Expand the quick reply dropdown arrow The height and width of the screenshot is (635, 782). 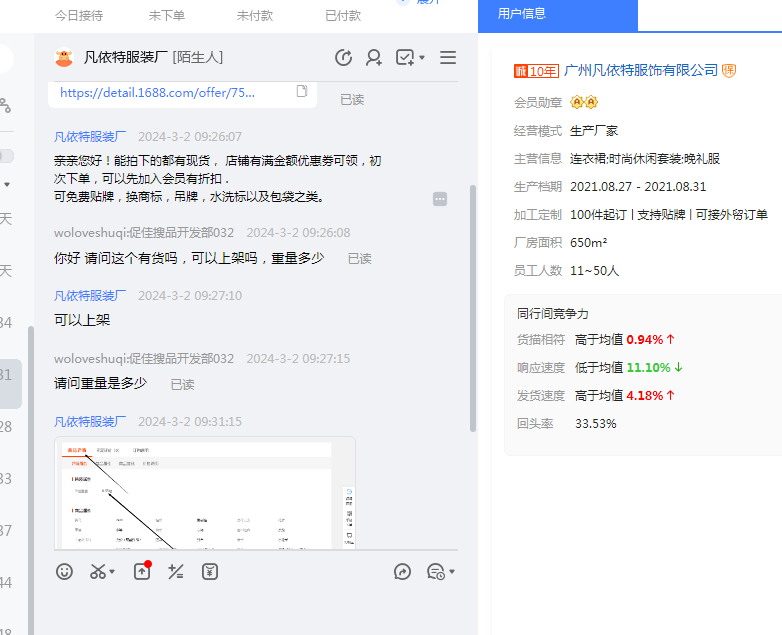pyautogui.click(x=452, y=572)
